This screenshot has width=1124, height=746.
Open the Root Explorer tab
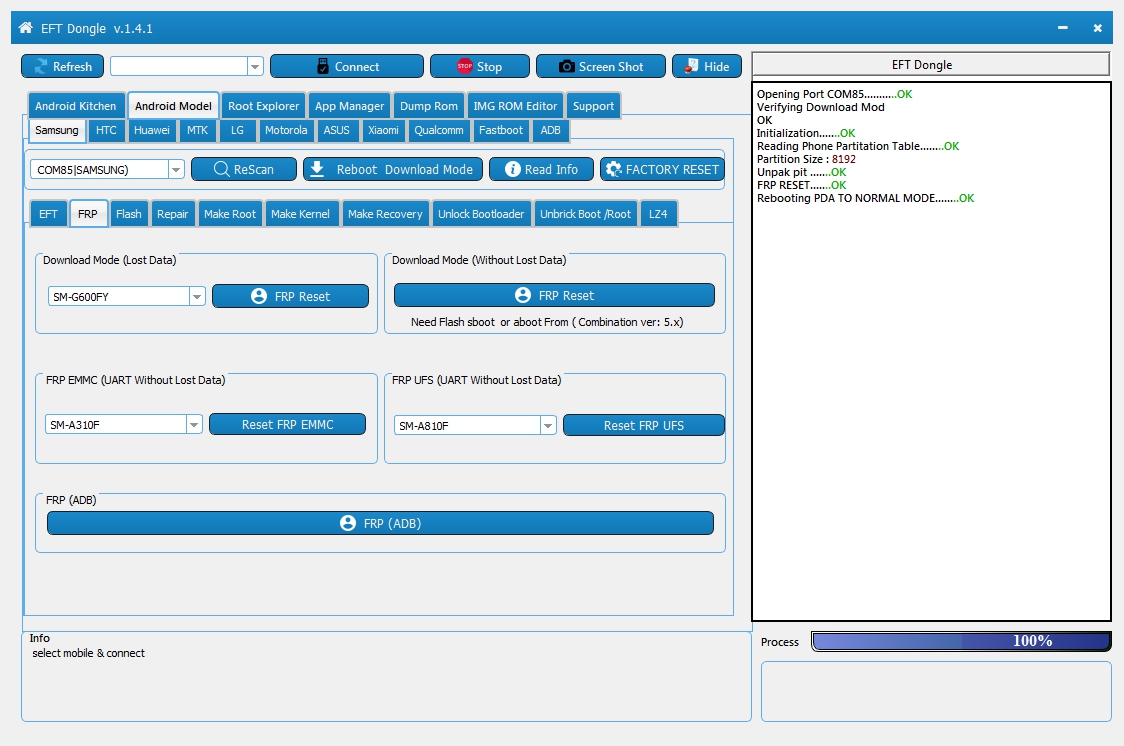[264, 105]
